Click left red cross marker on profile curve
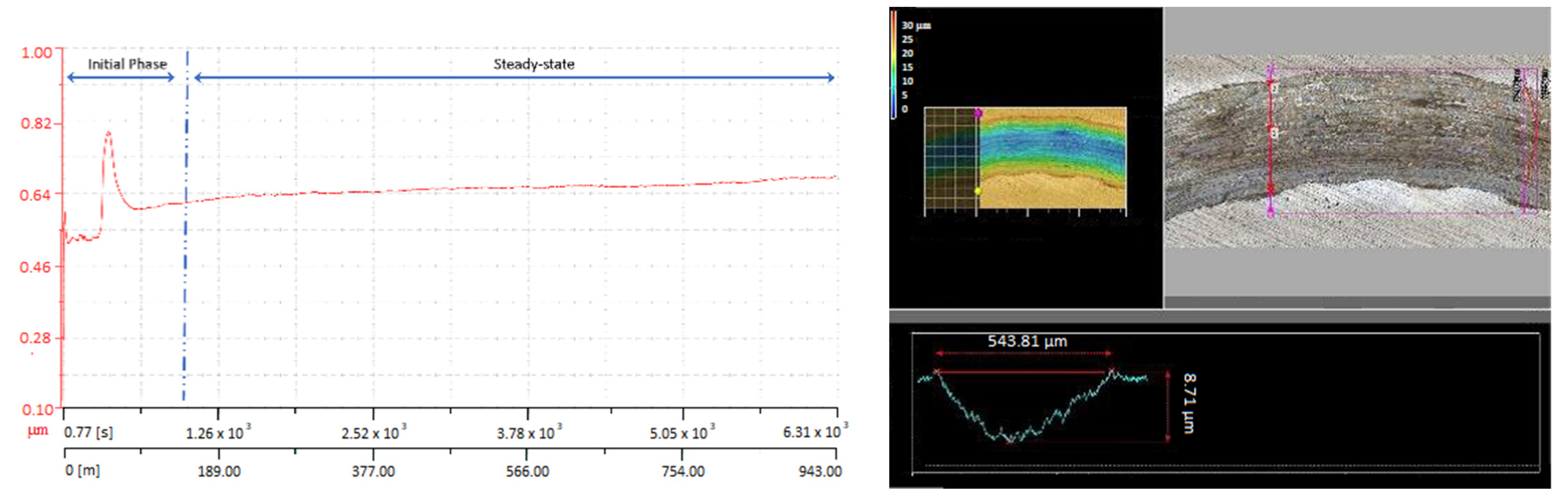Screen dimensions: 1568x500 (x=937, y=371)
